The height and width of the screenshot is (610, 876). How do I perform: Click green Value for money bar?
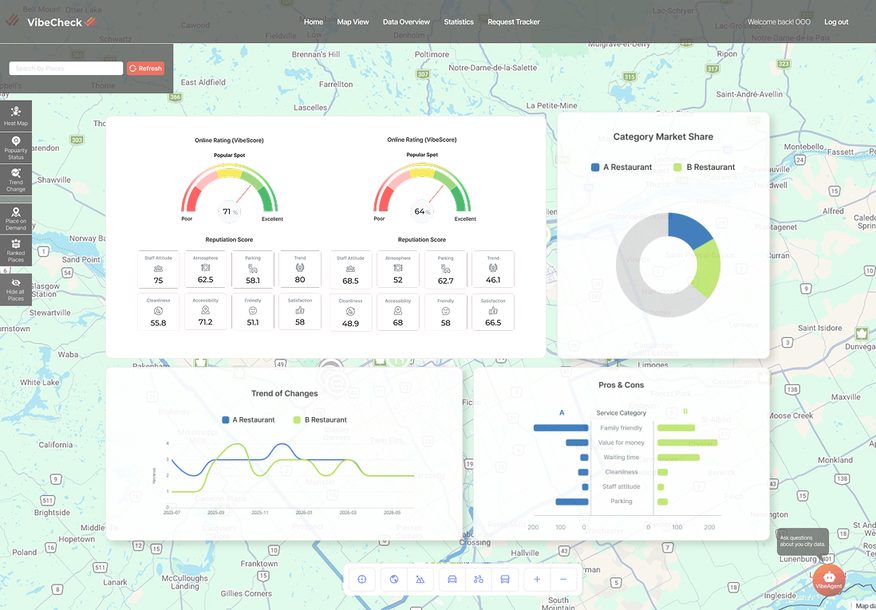tap(687, 442)
